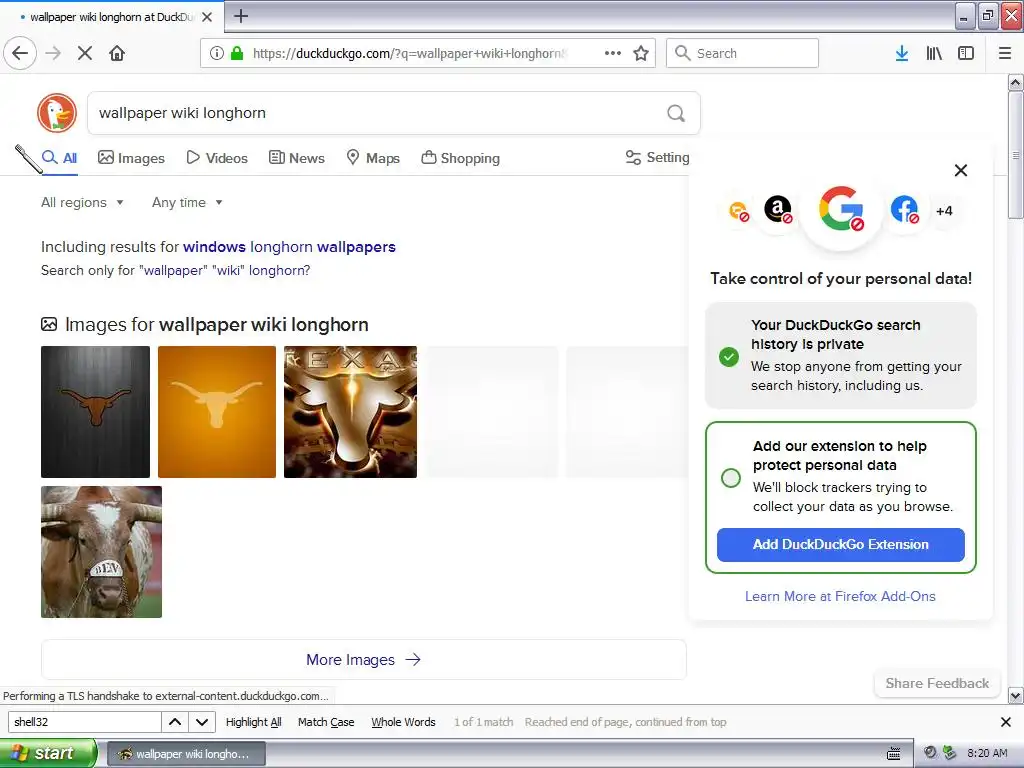1024x768 pixels.
Task: Open the Firefox home page
Action: pyautogui.click(x=117, y=53)
